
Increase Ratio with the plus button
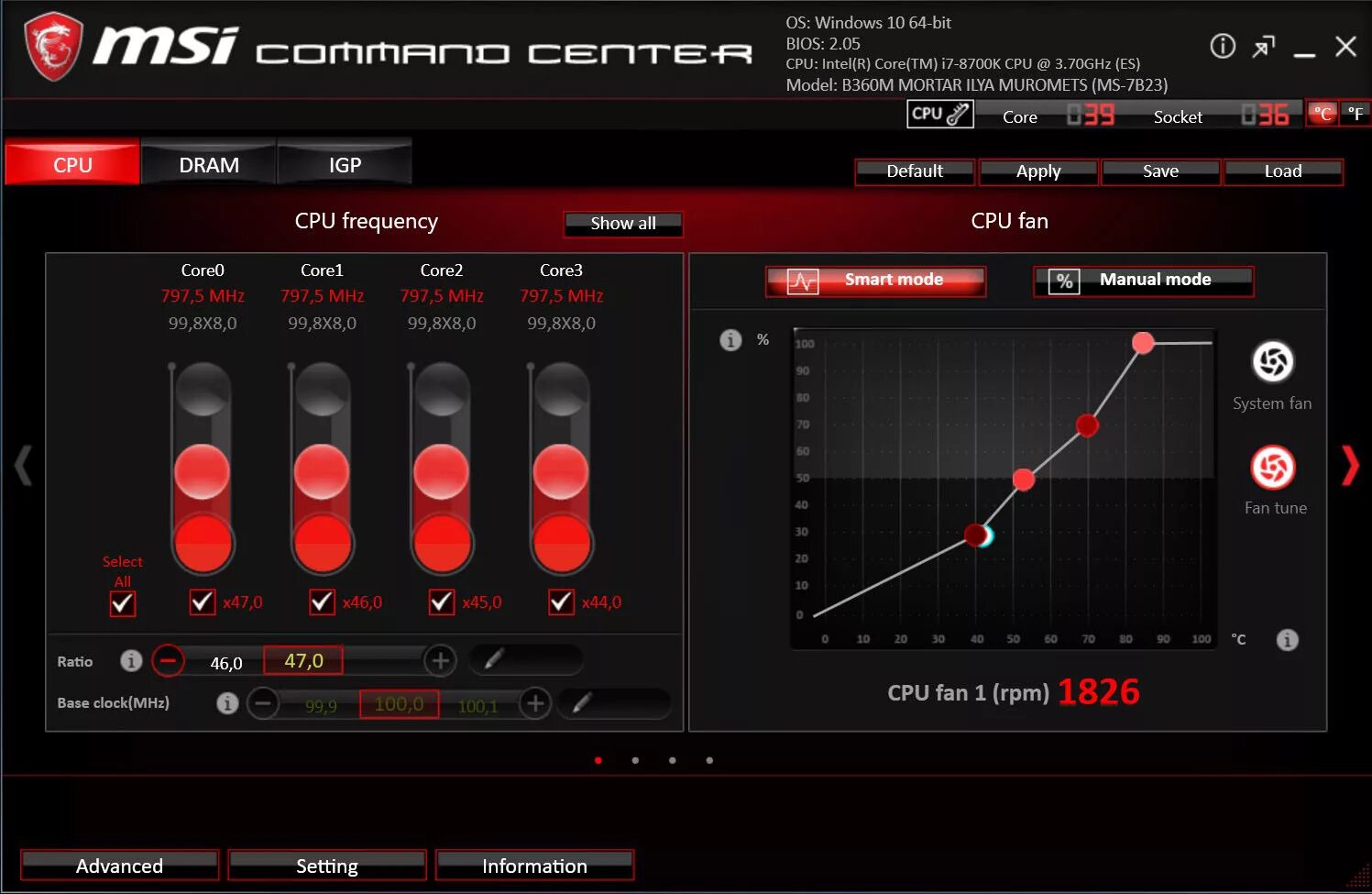coord(440,660)
